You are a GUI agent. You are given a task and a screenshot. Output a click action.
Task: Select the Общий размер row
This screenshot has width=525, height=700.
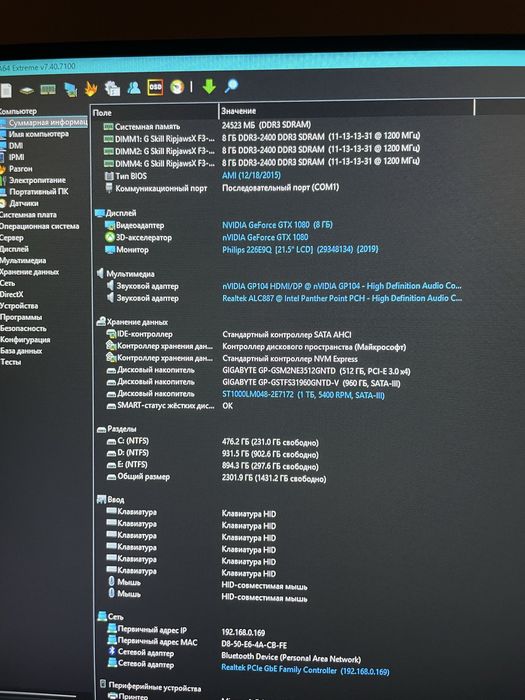pyautogui.click(x=216, y=478)
